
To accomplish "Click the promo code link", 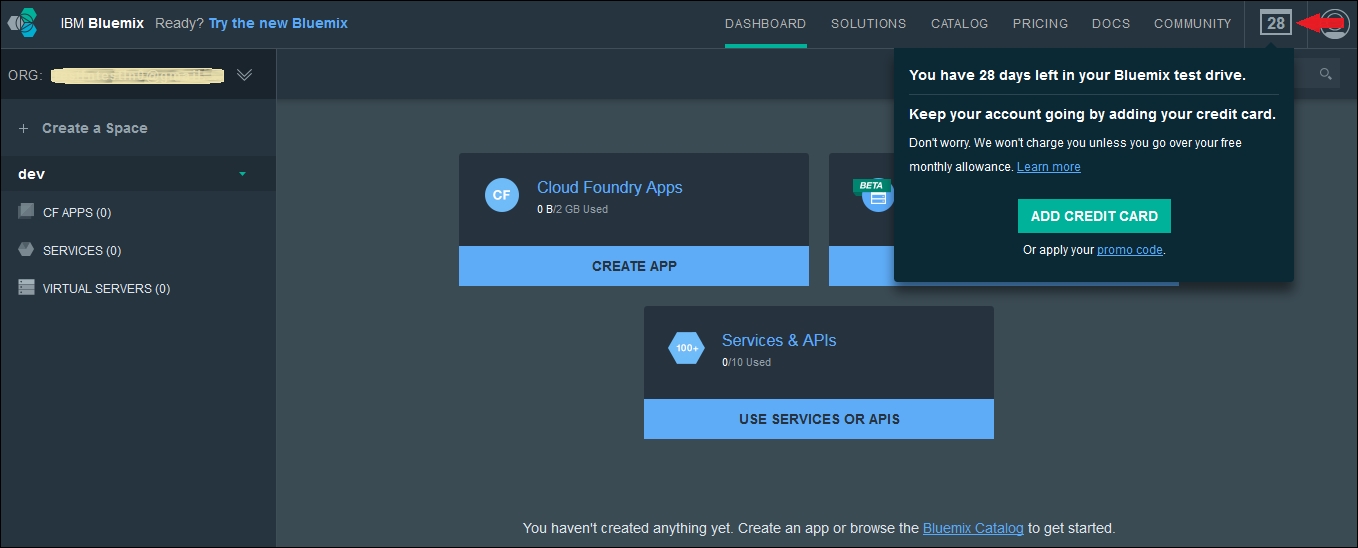I will click(x=1130, y=250).
